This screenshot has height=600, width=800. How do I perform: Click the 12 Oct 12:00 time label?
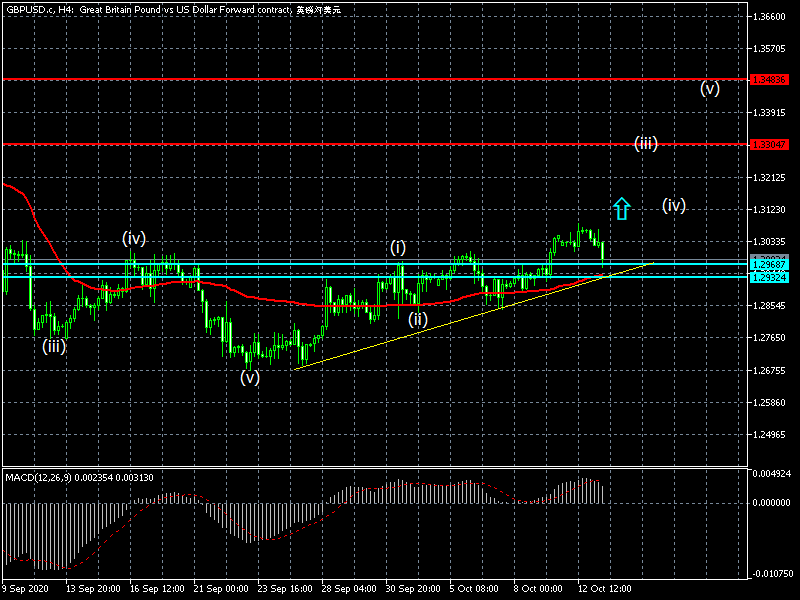click(x=605, y=589)
